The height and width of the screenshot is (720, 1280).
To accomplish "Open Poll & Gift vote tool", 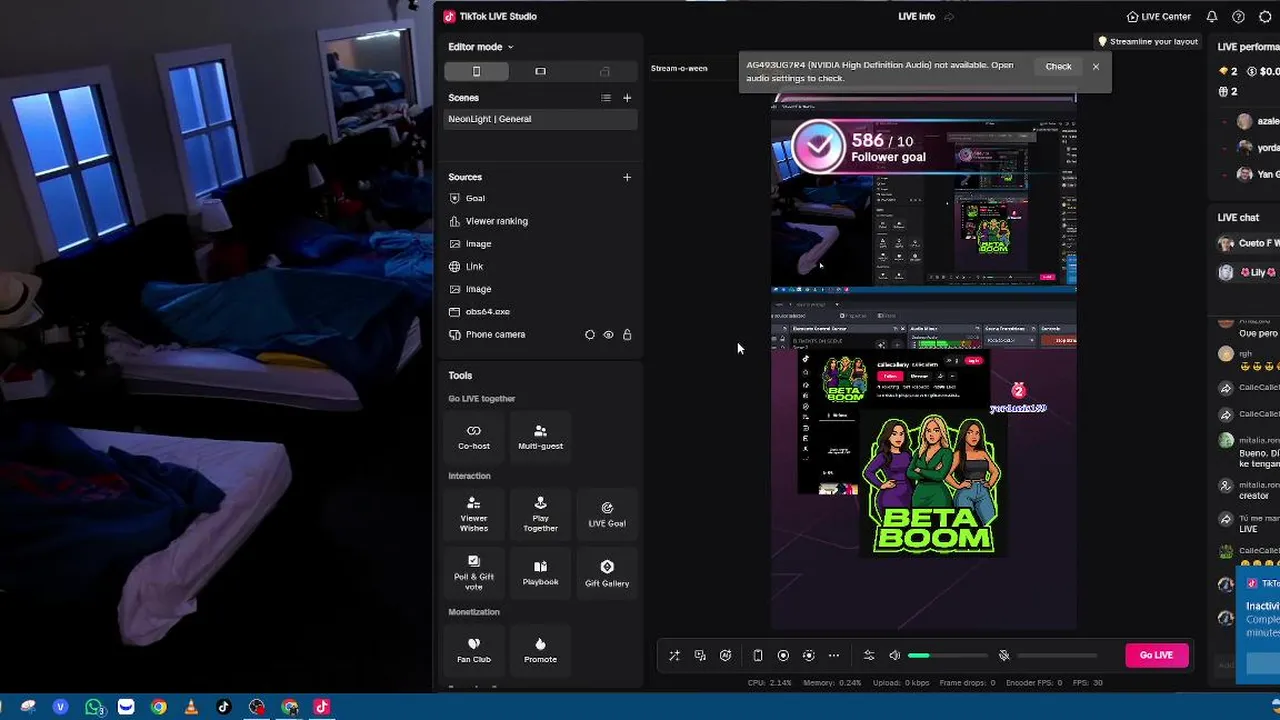I will pyautogui.click(x=474, y=573).
